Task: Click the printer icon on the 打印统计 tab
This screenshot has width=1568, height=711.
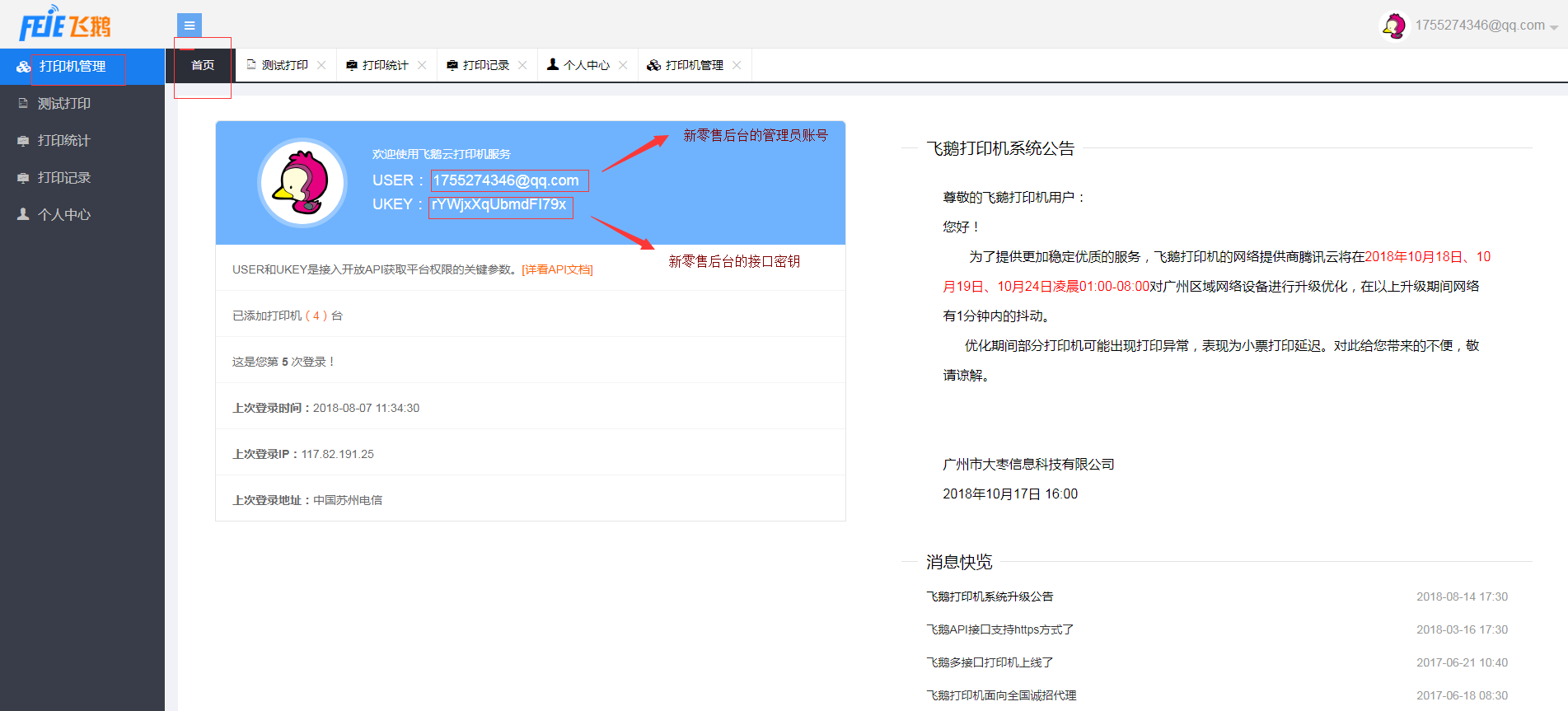Action: pyautogui.click(x=352, y=65)
